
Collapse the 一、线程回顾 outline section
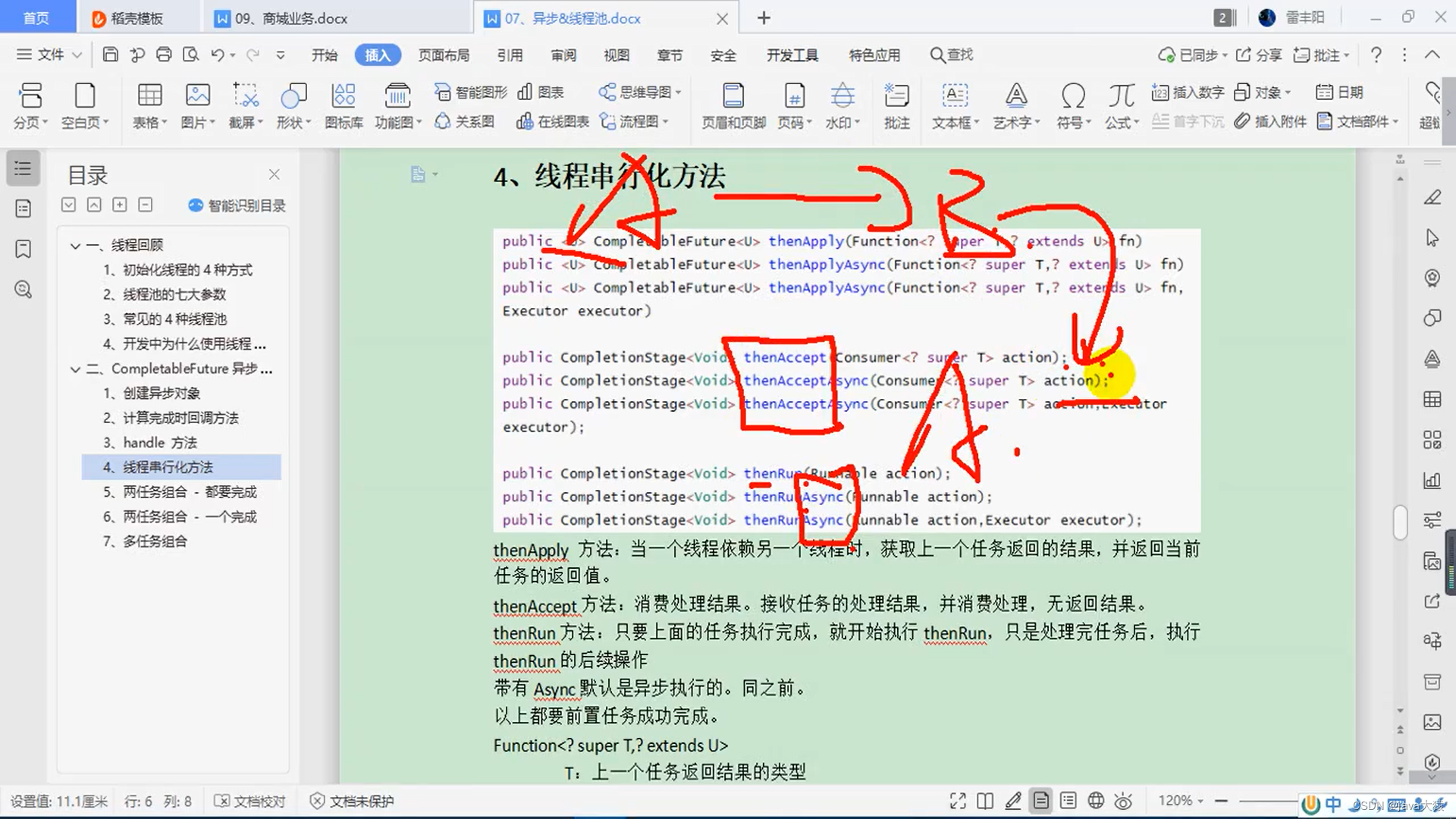pos(75,245)
